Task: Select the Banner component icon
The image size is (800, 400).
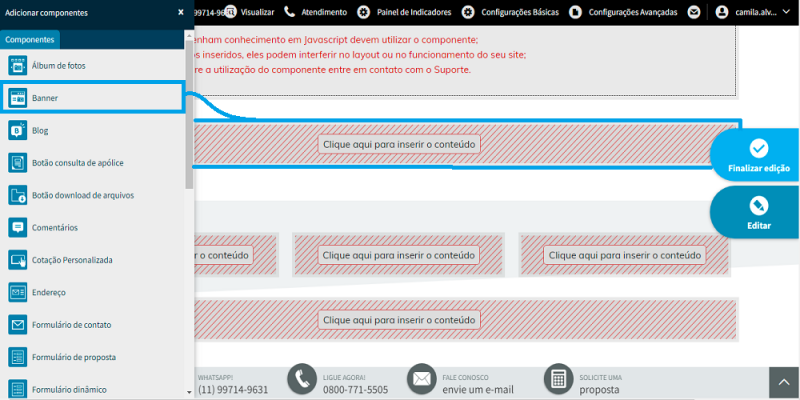Action: point(18,98)
